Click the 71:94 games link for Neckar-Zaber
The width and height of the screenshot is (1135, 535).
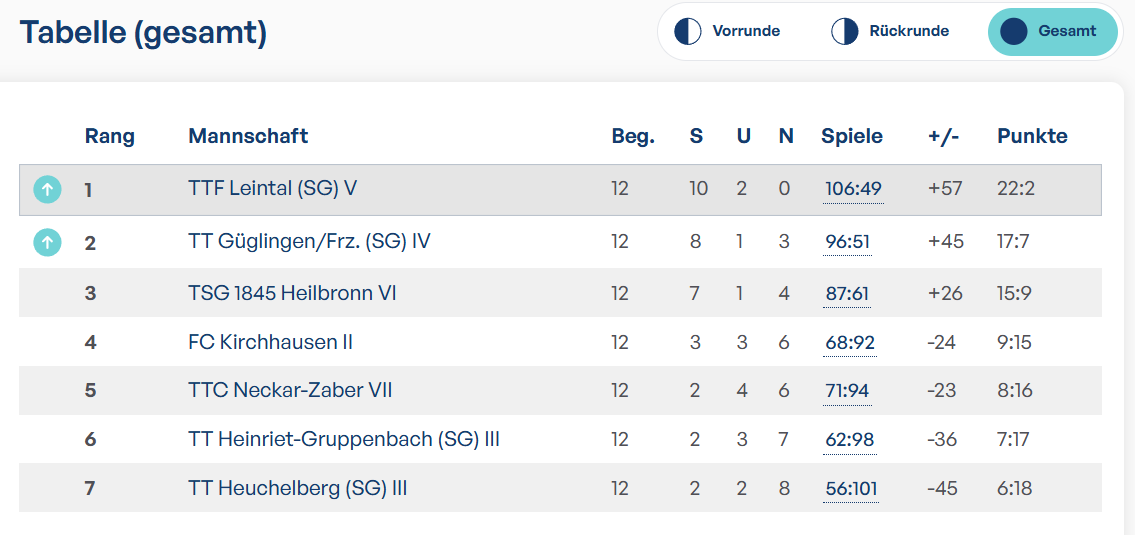coord(847,391)
